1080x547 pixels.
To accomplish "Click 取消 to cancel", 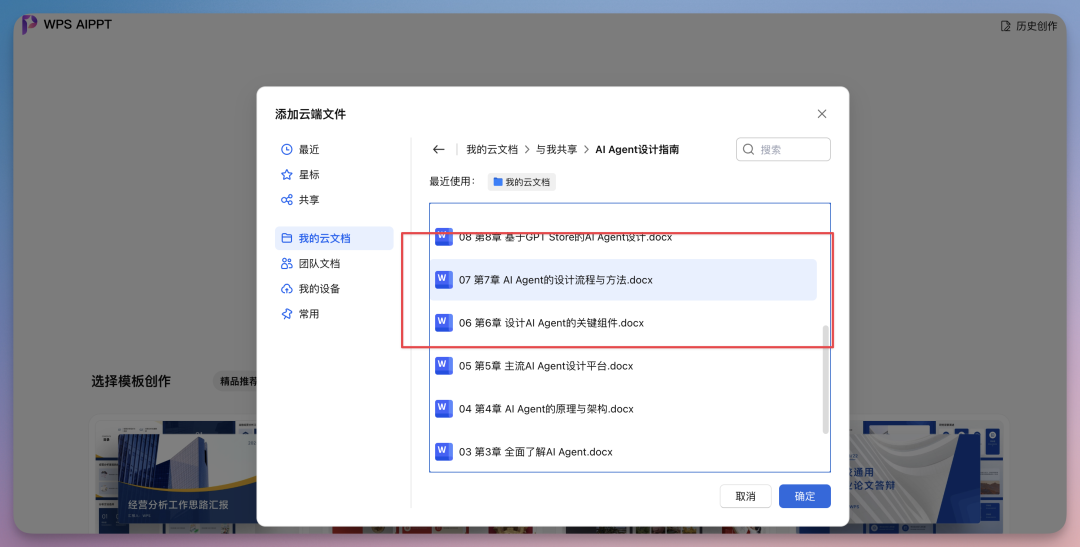I will click(745, 496).
